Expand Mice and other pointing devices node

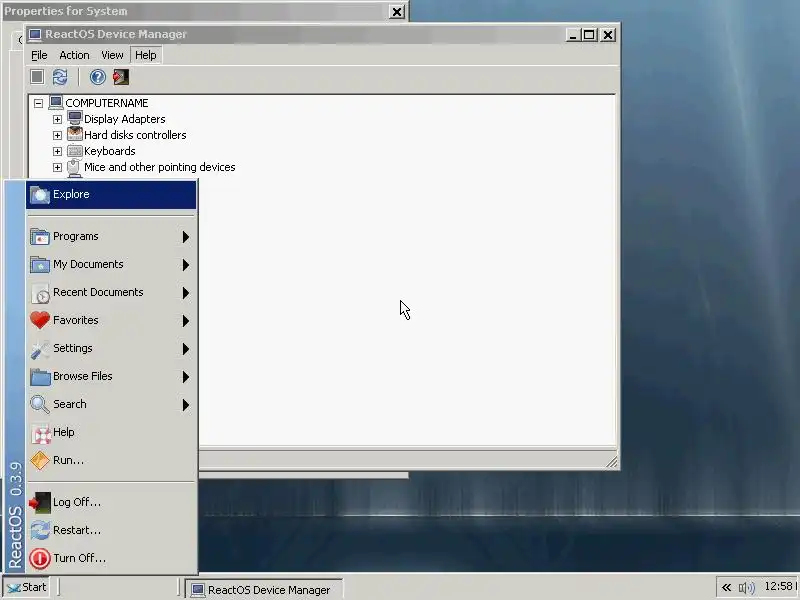pos(57,167)
